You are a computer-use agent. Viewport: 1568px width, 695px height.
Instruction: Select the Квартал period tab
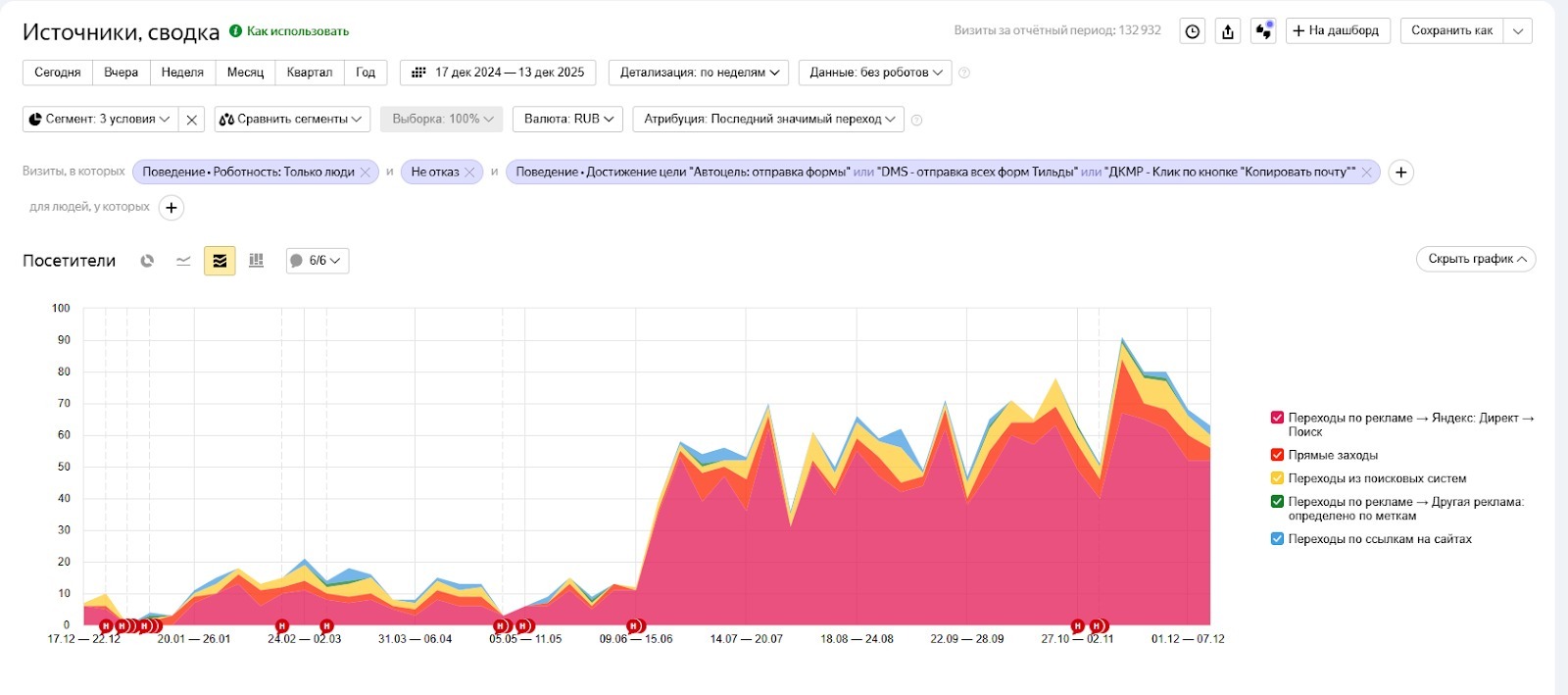310,73
